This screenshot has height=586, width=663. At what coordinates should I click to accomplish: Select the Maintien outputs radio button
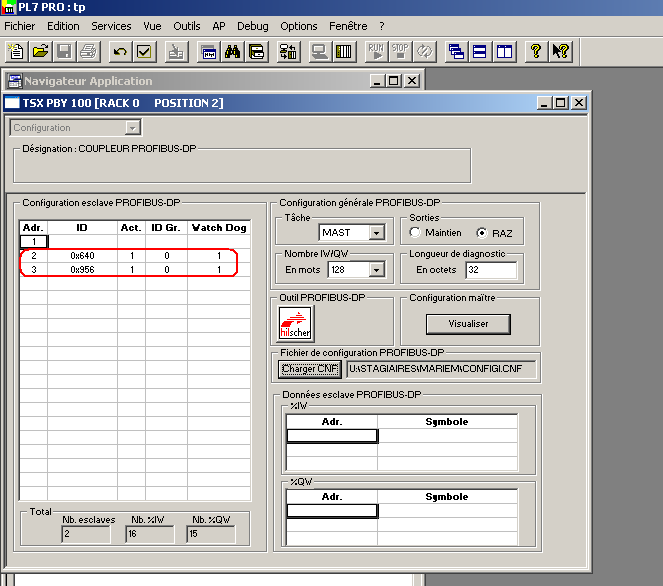(x=415, y=232)
